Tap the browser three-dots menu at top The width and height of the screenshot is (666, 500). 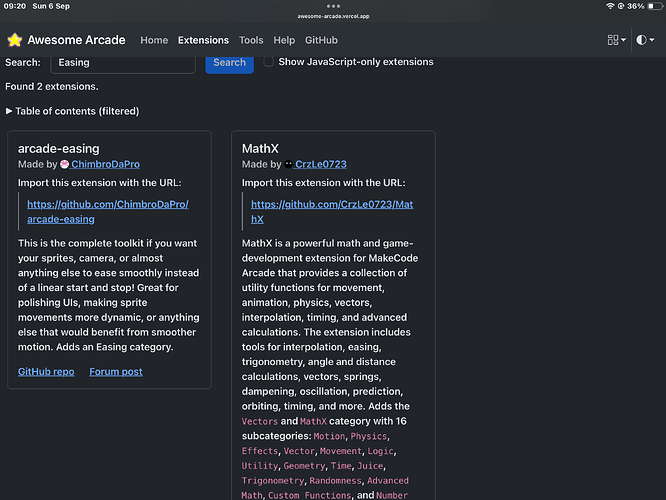click(x=333, y=6)
